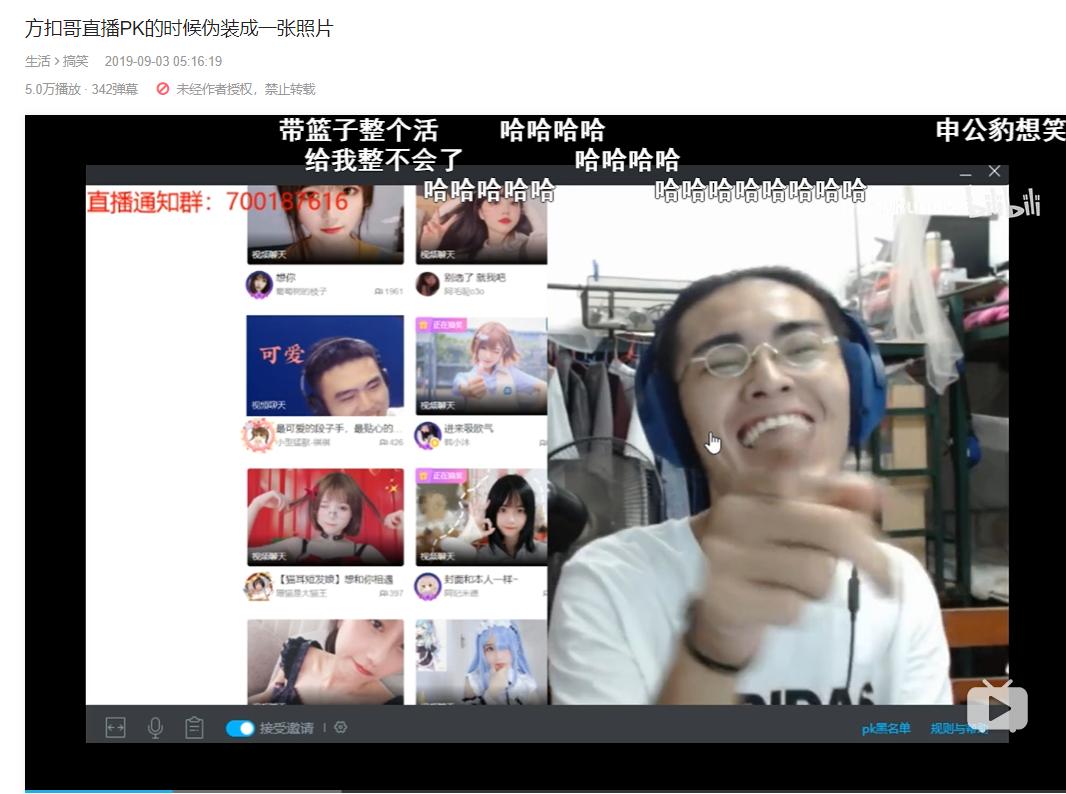Image resolution: width=1066 pixels, height=794 pixels.
Task: Click the clipboard invitation list icon
Action: [x=194, y=727]
